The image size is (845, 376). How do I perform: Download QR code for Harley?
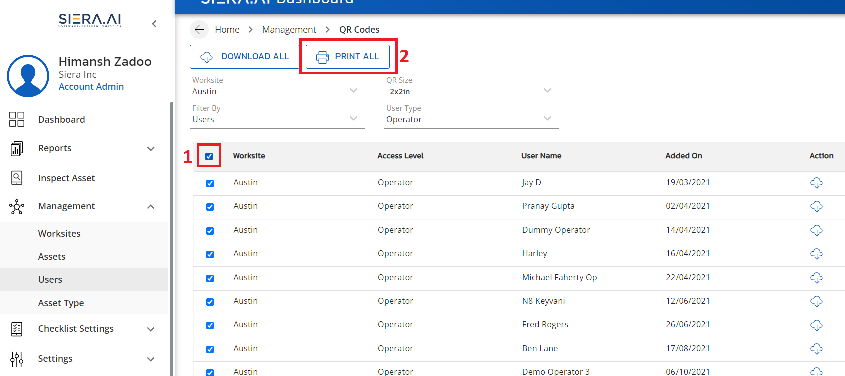pyautogui.click(x=816, y=253)
